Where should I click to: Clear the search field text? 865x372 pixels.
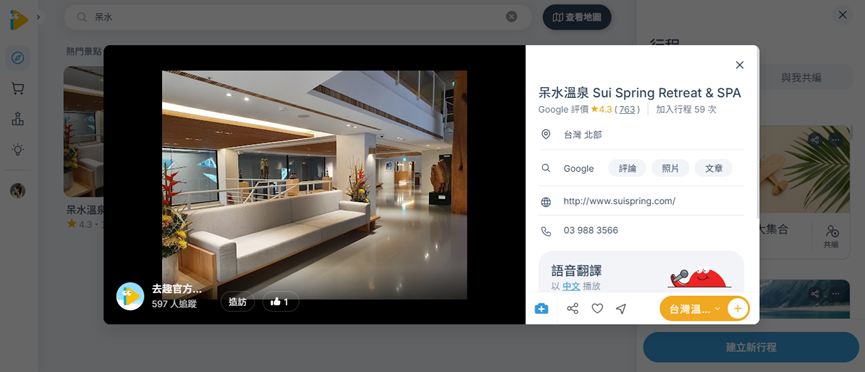[x=511, y=17]
